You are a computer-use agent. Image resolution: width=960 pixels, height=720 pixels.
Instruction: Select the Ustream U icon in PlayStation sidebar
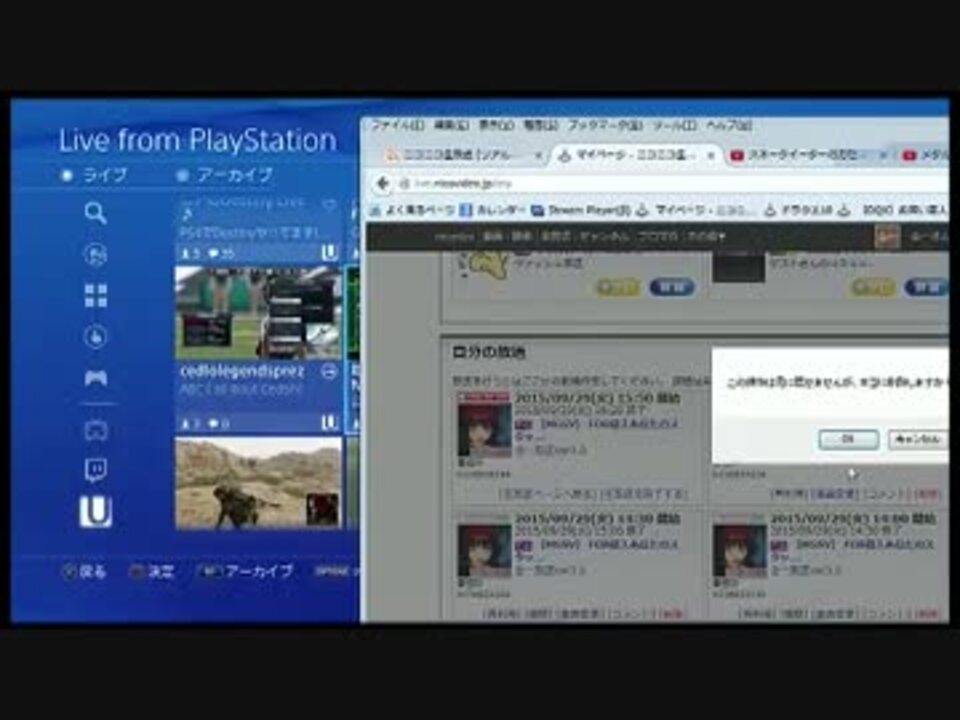coord(96,512)
